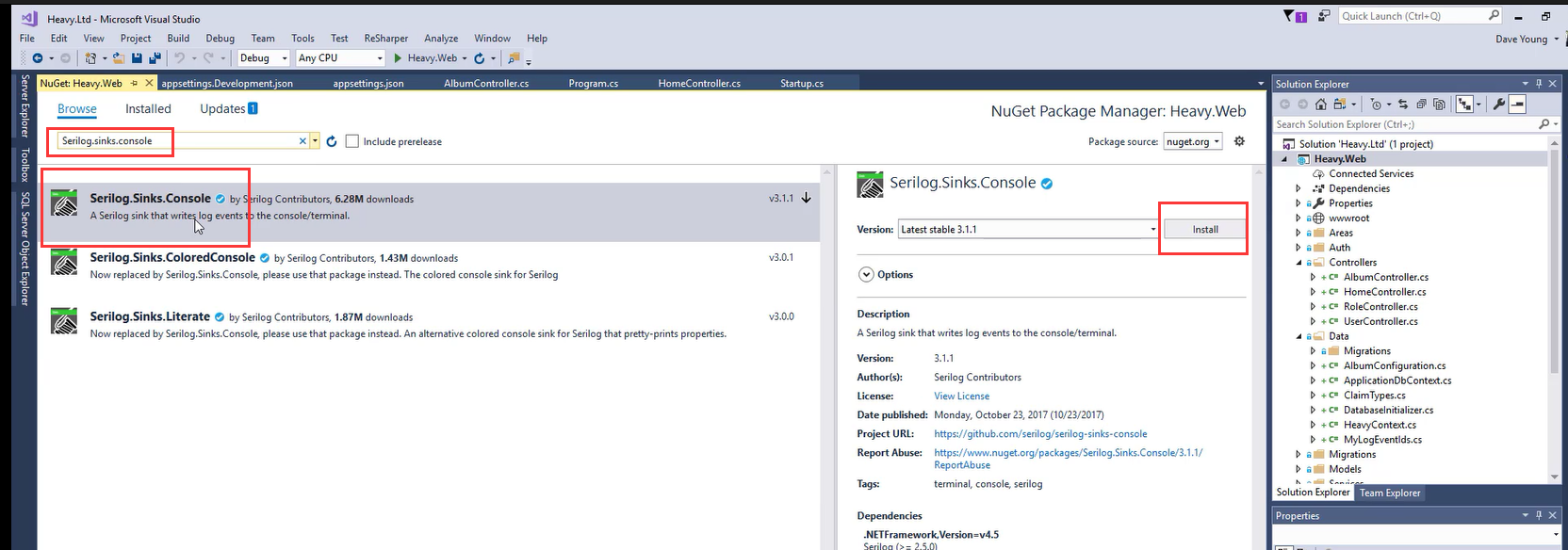The width and height of the screenshot is (1568, 550).
Task: Clear the NuGet search box text
Action: click(x=302, y=141)
